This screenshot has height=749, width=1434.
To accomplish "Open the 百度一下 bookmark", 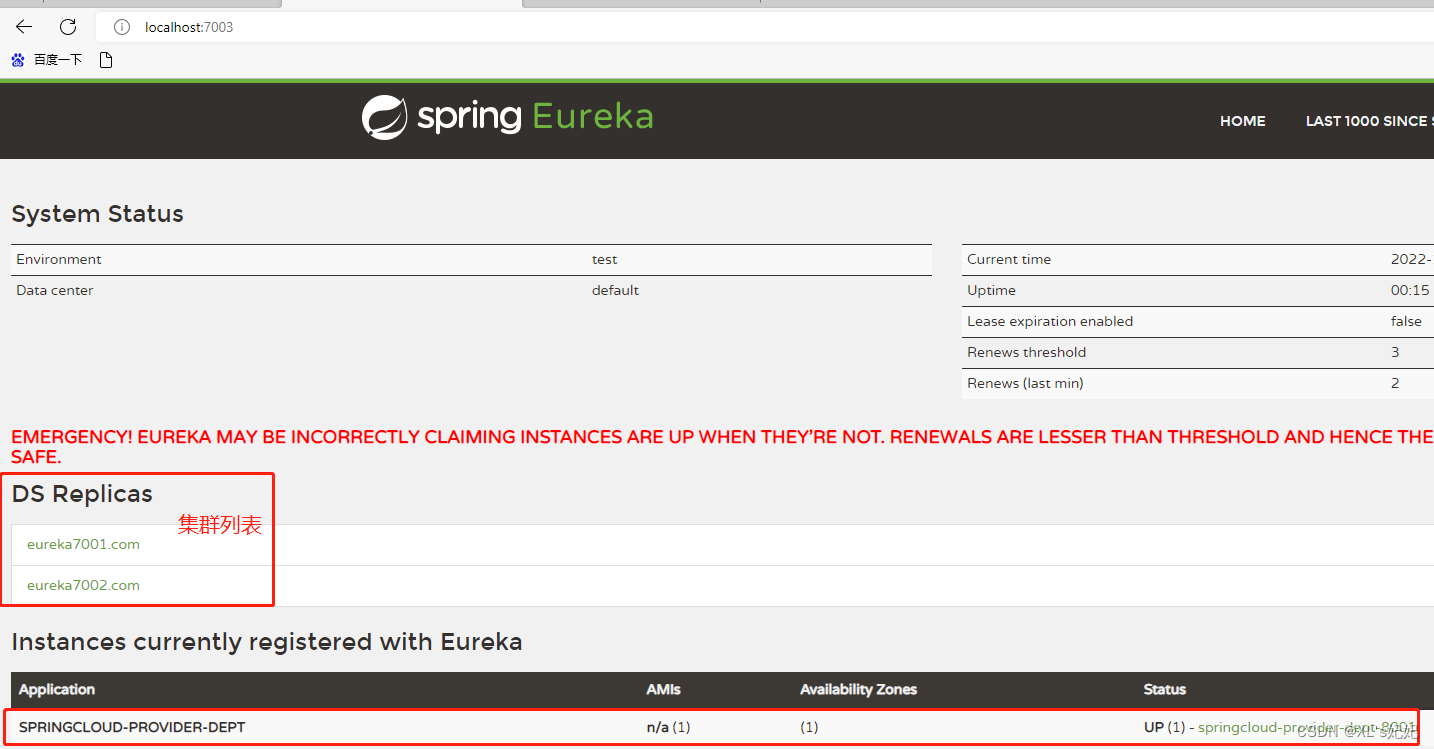I will pyautogui.click(x=47, y=60).
